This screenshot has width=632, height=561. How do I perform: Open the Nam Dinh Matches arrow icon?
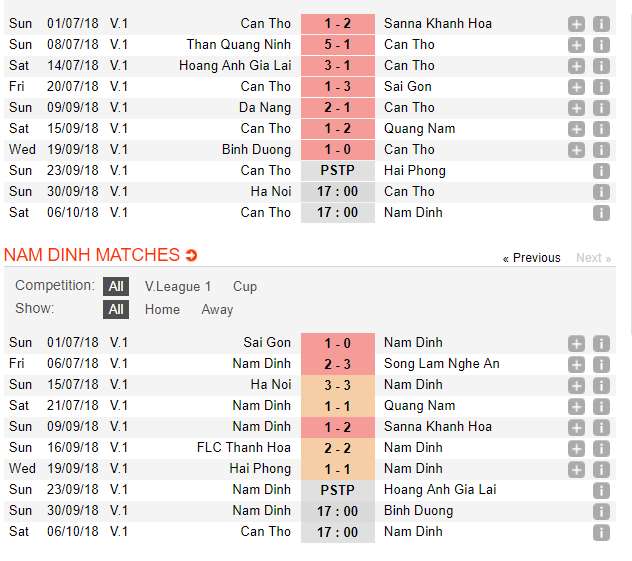tap(192, 255)
